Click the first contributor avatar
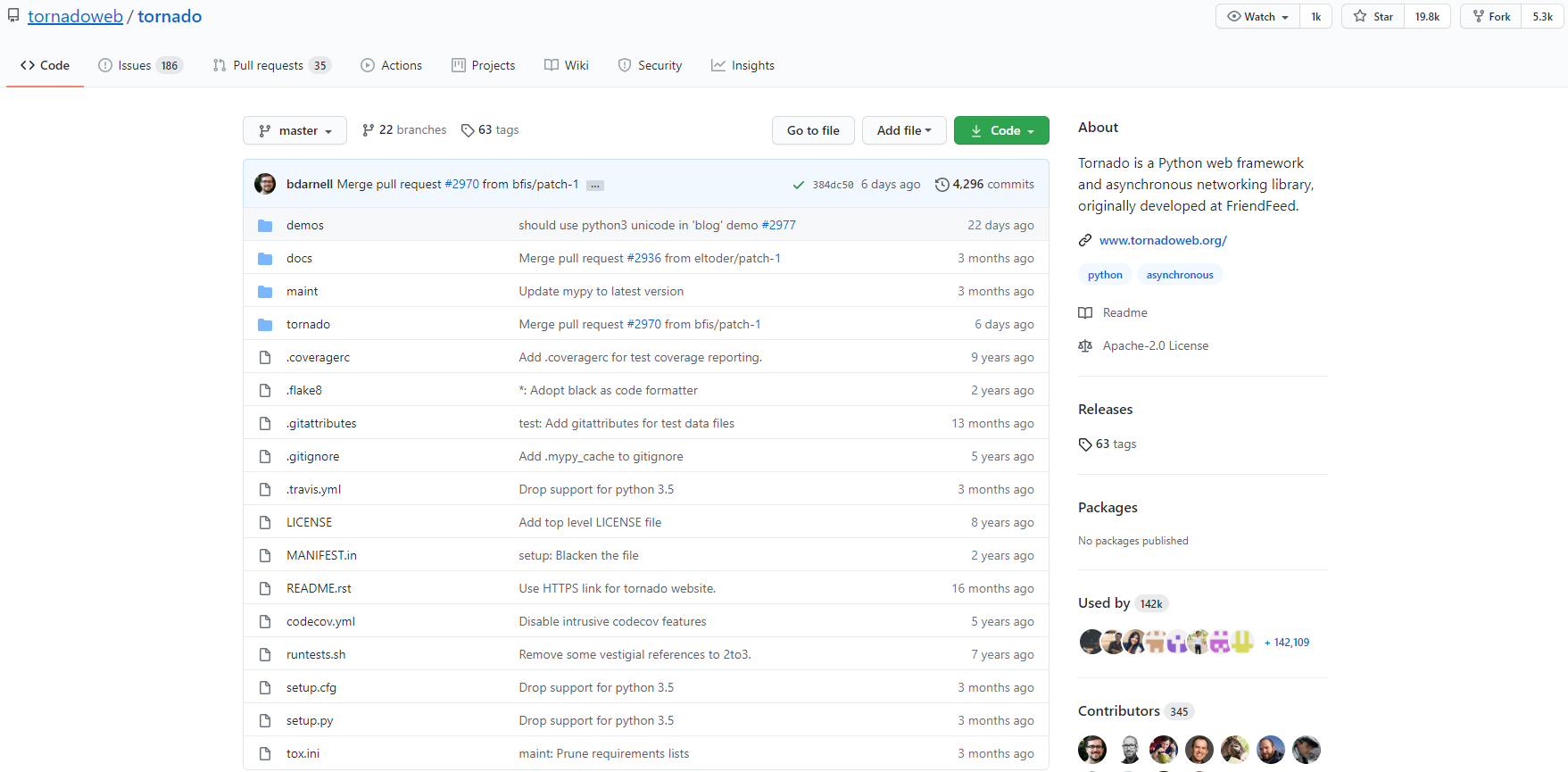Image resolution: width=1568 pixels, height=772 pixels. click(x=1092, y=750)
